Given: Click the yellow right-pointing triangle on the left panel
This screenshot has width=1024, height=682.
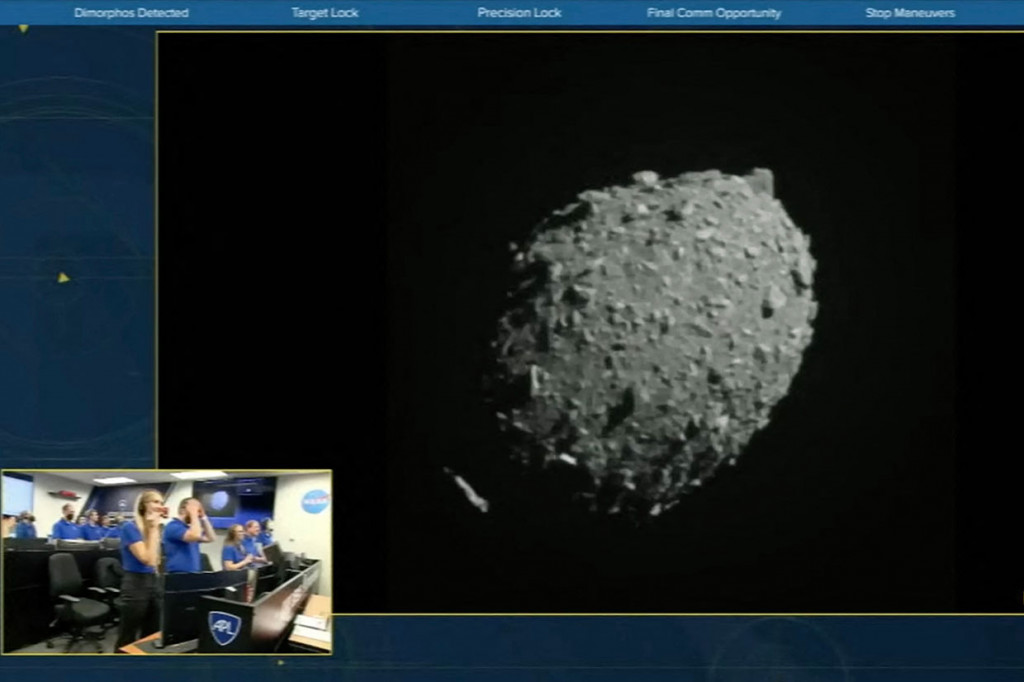Looking at the screenshot, I should [x=63, y=278].
